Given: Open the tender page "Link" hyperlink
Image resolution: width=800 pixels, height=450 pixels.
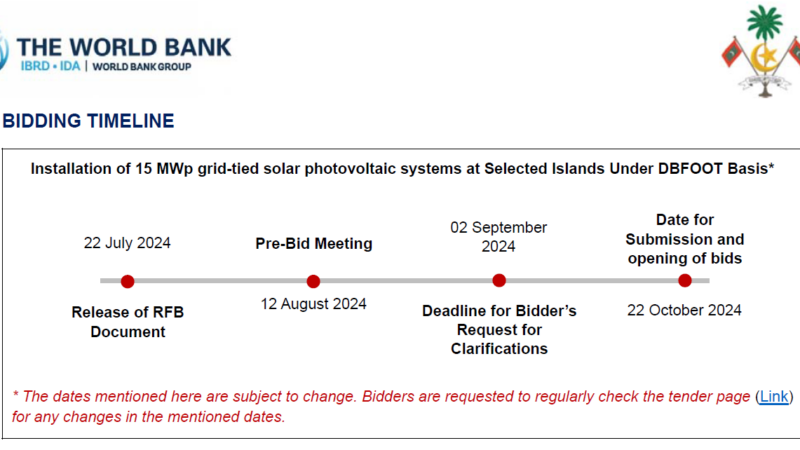Looking at the screenshot, I should coord(774,397).
